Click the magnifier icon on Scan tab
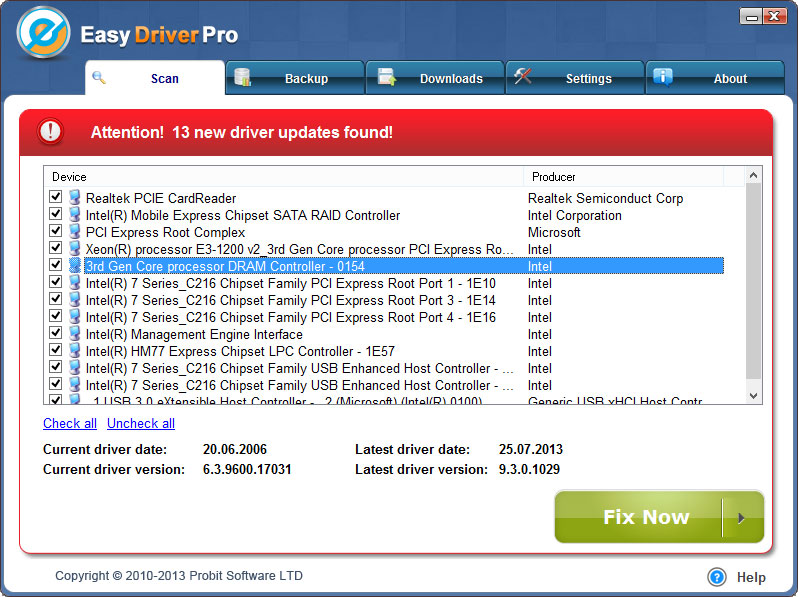 click(x=99, y=77)
